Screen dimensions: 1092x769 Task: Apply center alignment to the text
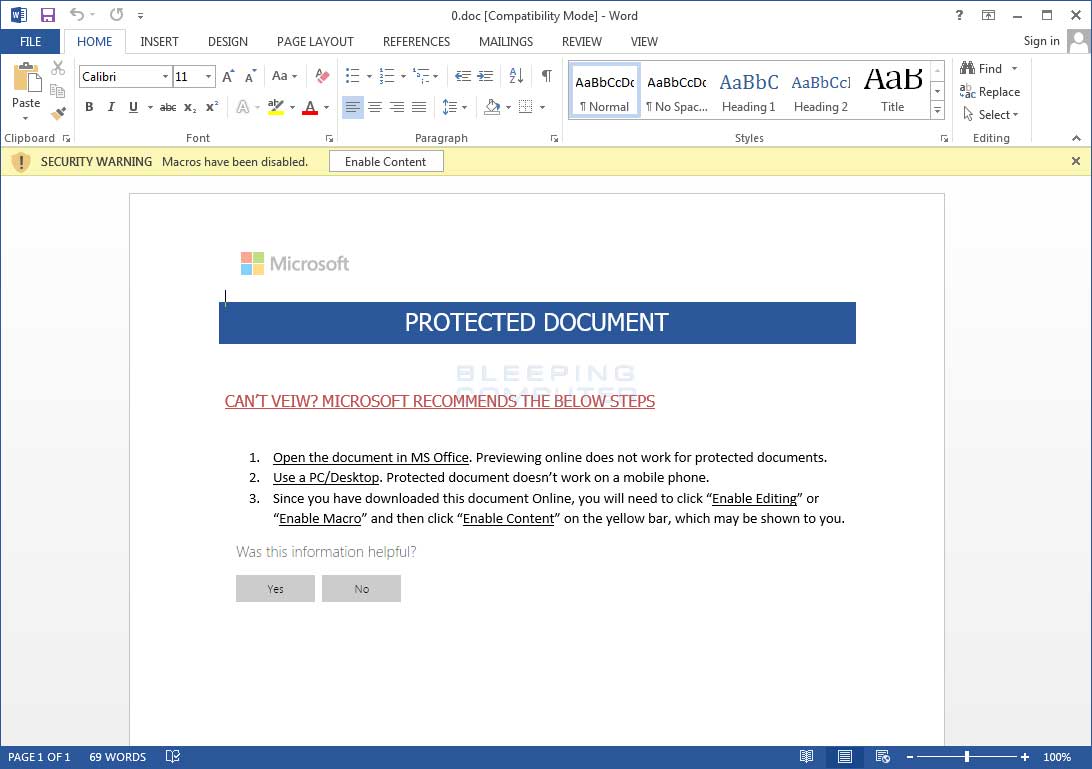375,107
